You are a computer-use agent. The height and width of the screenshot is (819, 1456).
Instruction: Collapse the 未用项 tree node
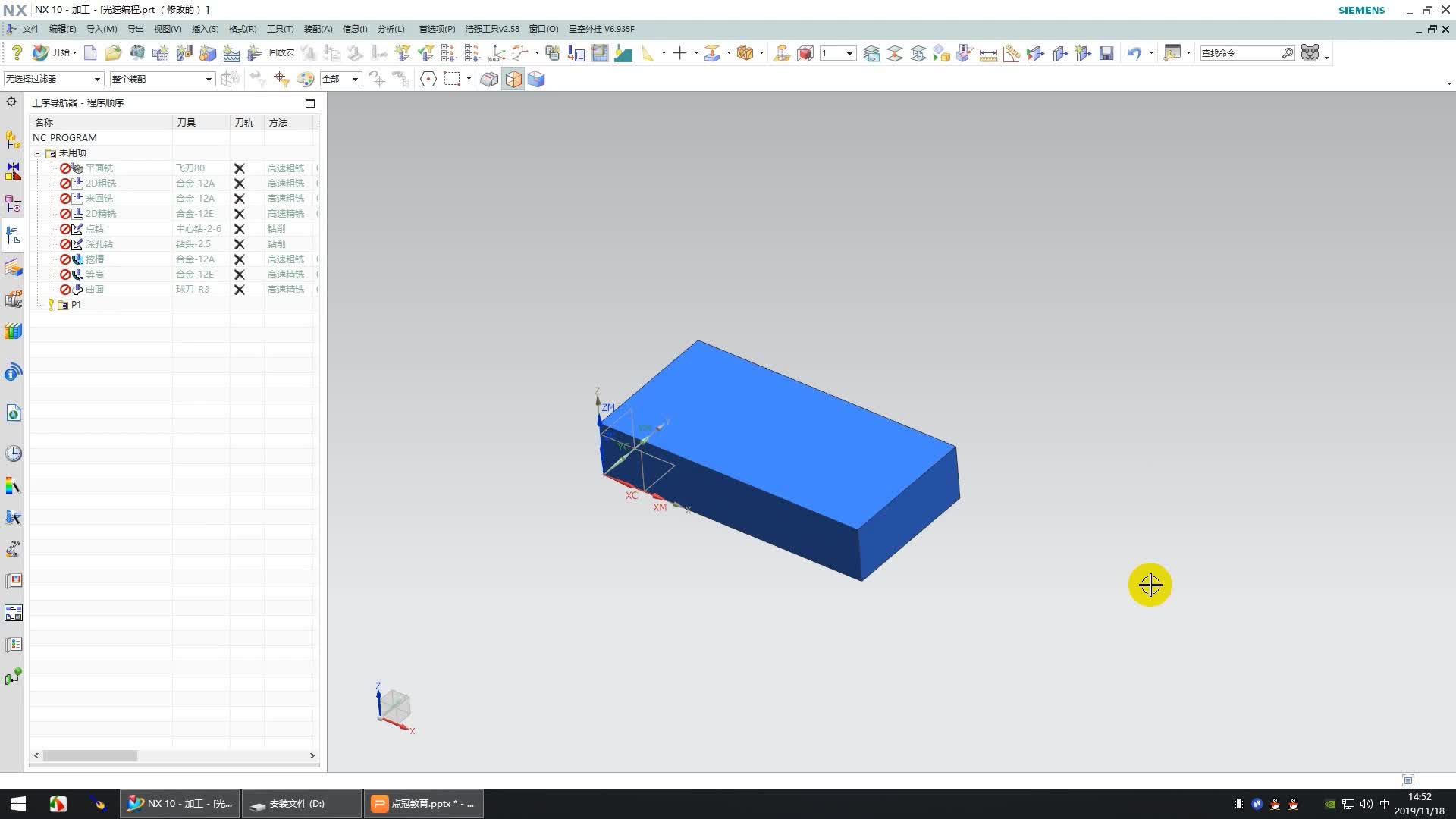click(x=37, y=153)
